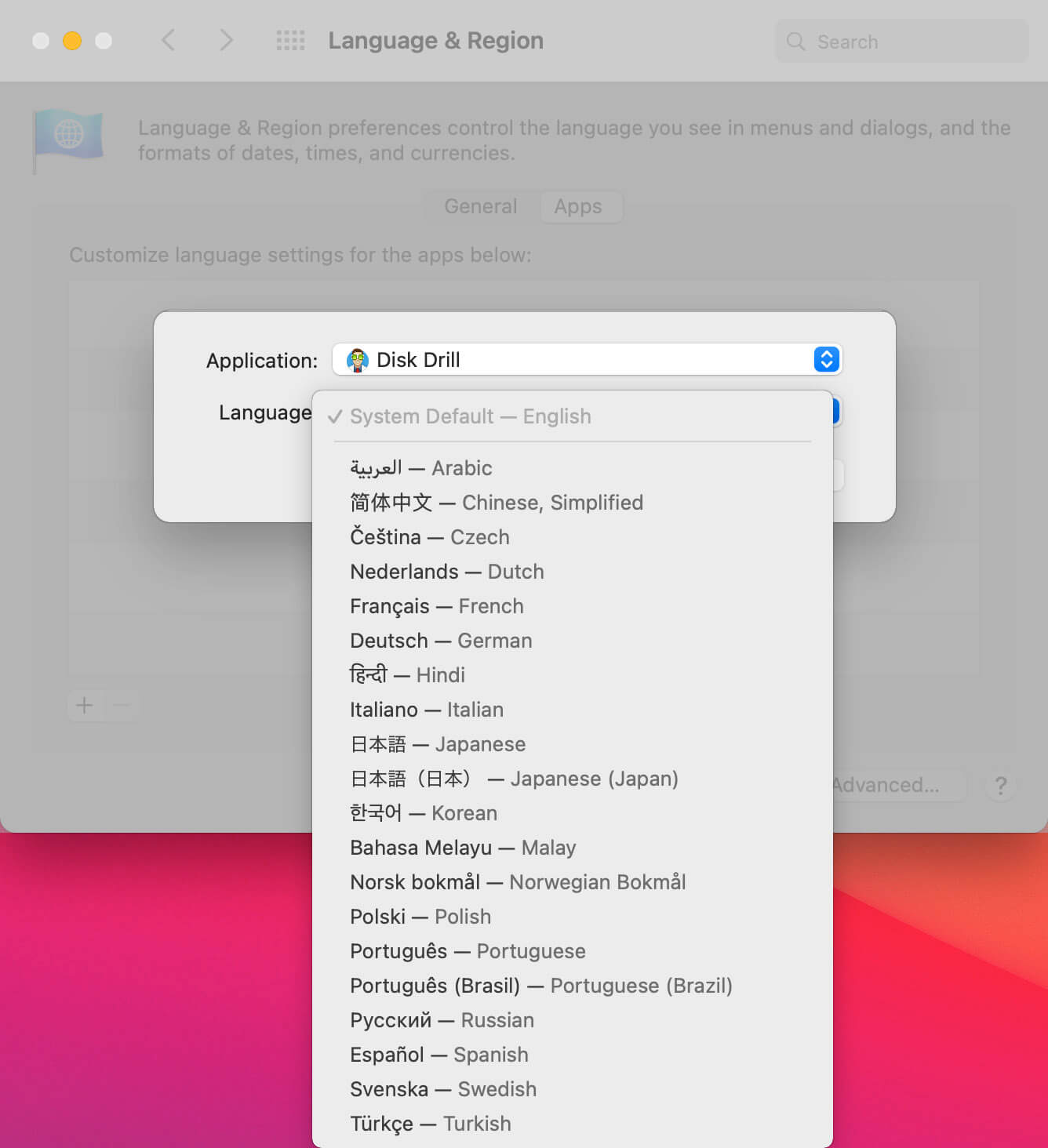Click the Disk Drill app icon
Viewport: 1048px width, 1148px height.
[358, 360]
